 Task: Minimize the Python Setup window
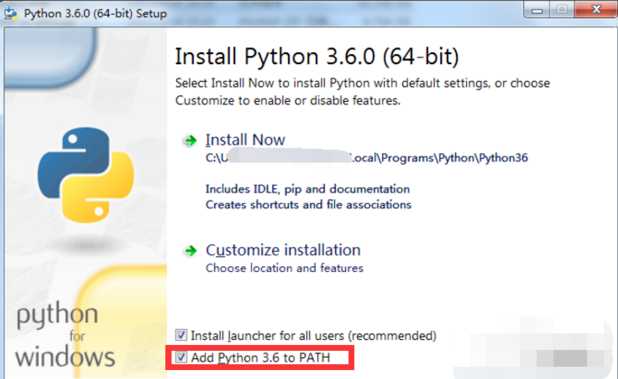[537, 11]
